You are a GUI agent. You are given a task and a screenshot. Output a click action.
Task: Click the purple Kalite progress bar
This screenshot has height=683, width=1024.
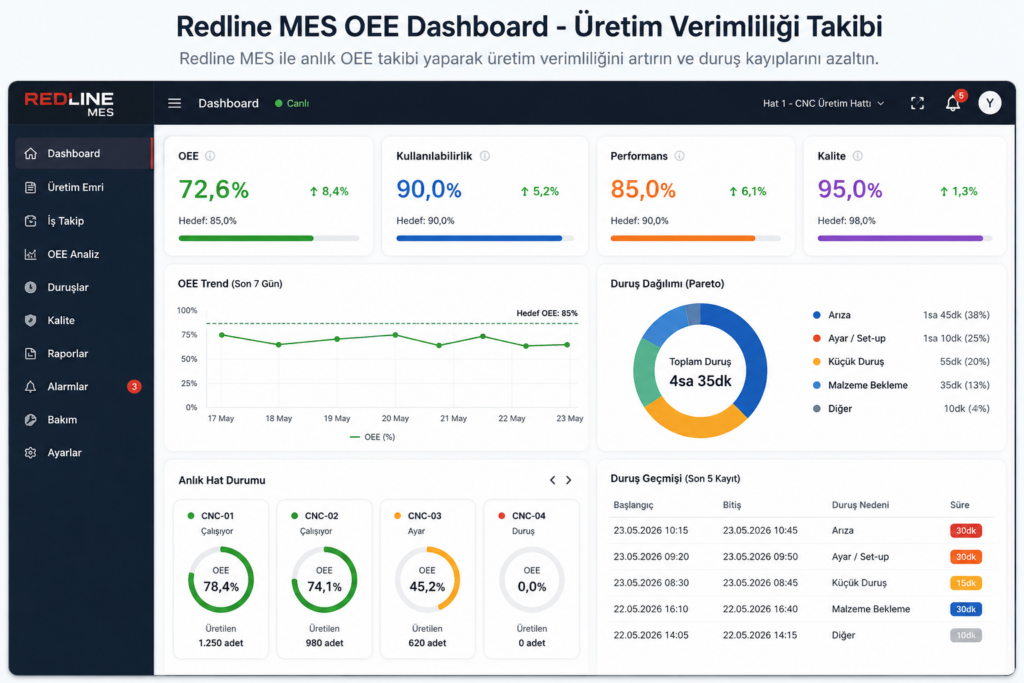click(904, 238)
